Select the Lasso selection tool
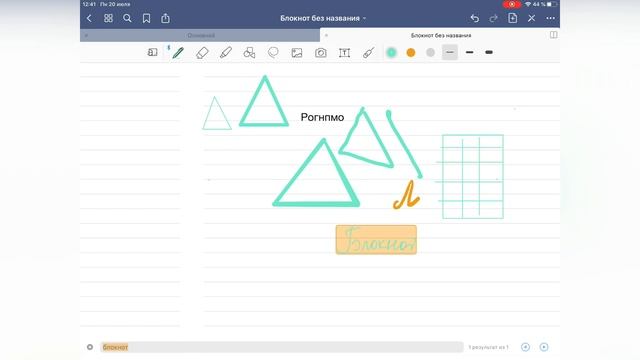Image resolution: width=640 pixels, height=360 pixels. click(273, 53)
